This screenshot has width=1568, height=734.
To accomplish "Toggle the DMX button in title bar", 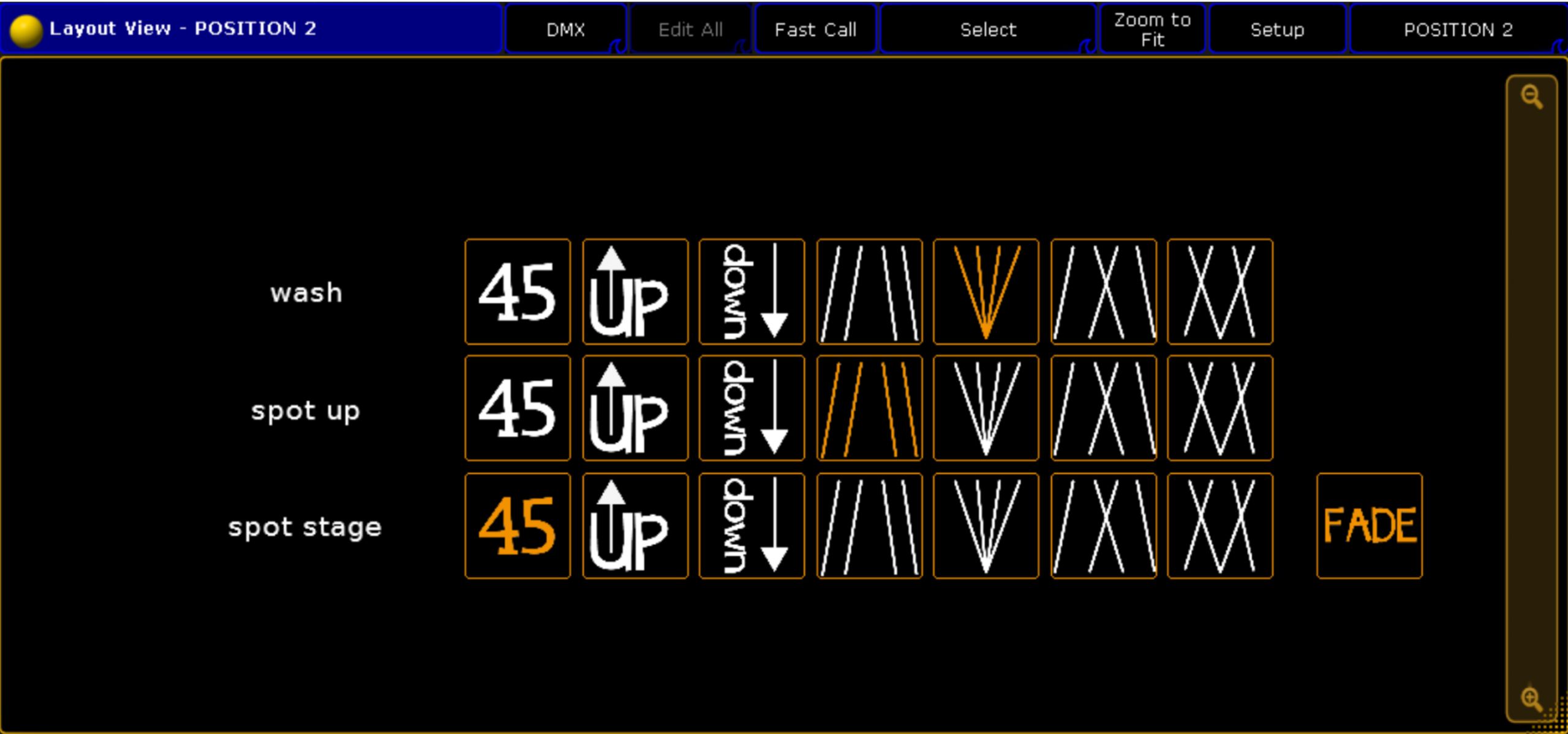I will click(x=565, y=29).
